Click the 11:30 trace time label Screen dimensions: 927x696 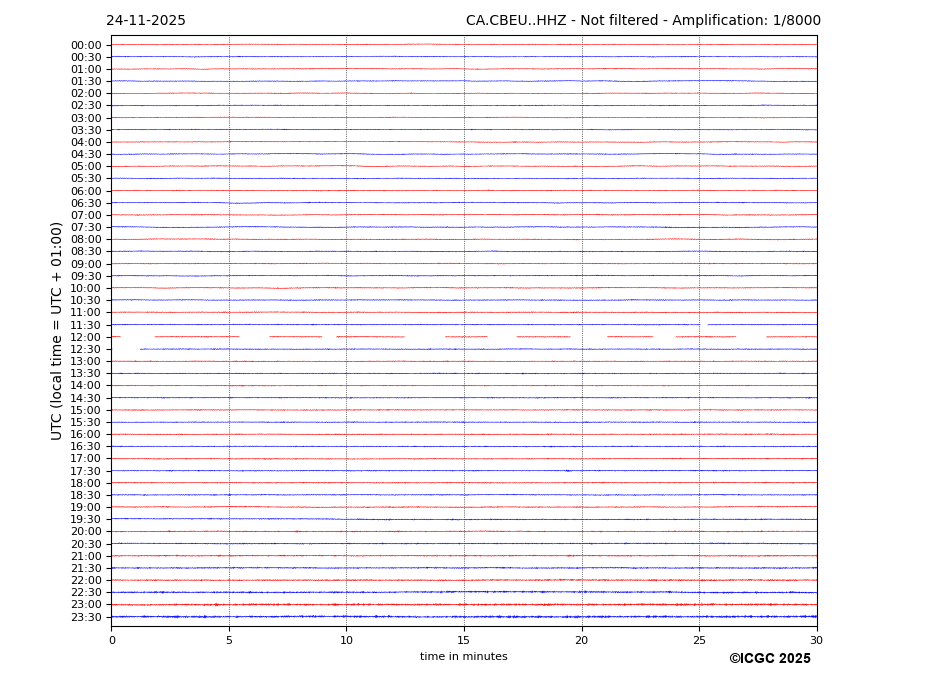86,325
